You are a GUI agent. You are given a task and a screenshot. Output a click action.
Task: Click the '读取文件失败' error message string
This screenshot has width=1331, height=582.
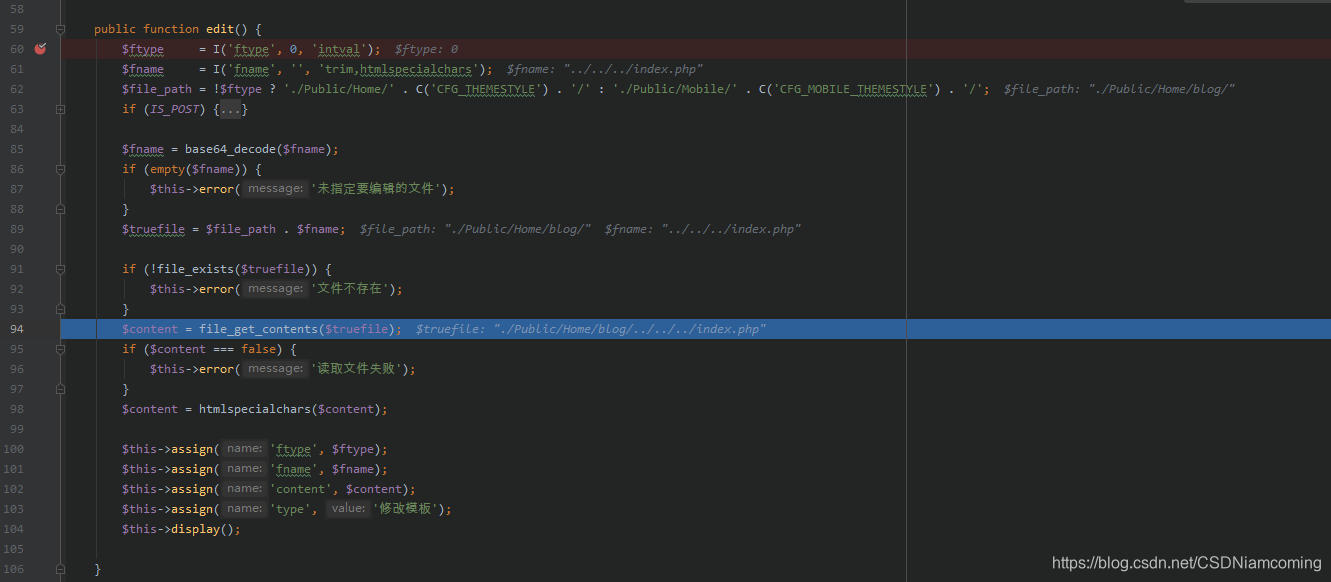[356, 369]
